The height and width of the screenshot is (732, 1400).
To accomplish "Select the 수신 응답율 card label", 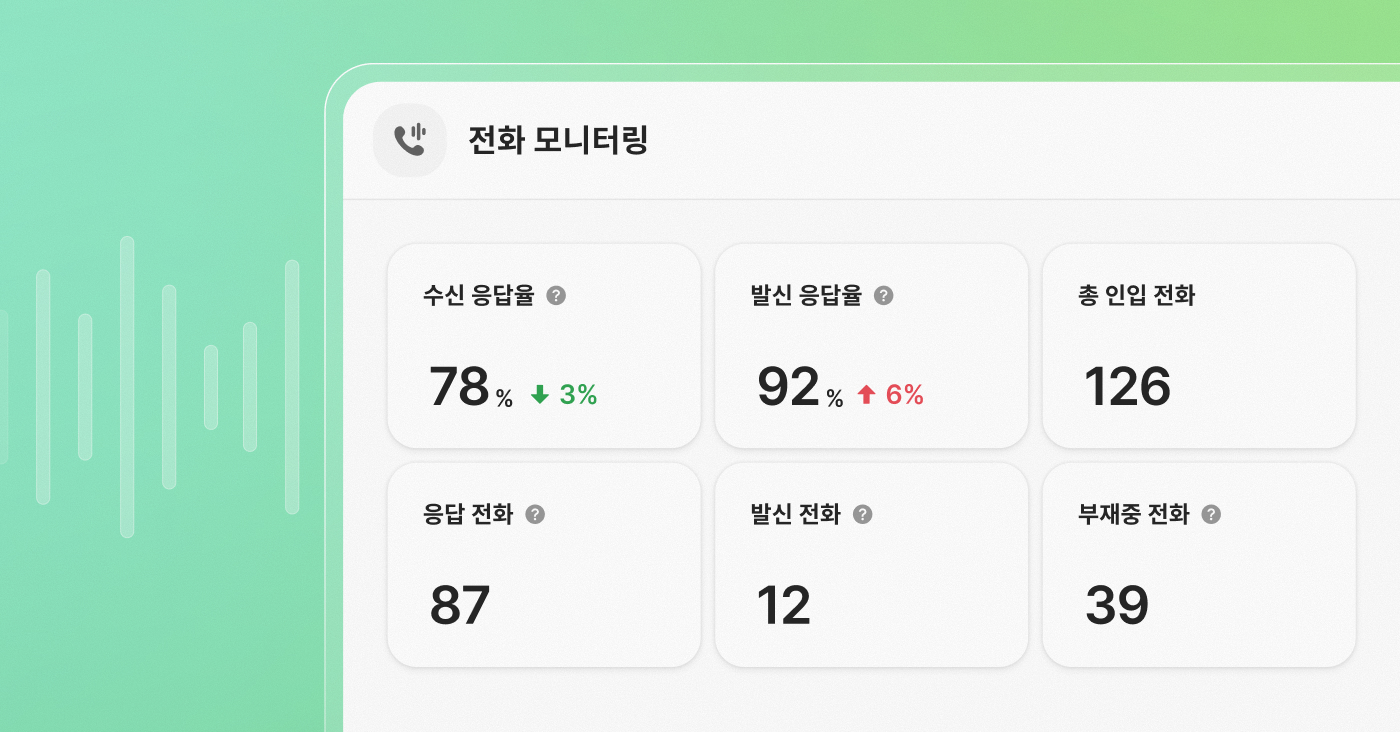I will click(x=479, y=296).
